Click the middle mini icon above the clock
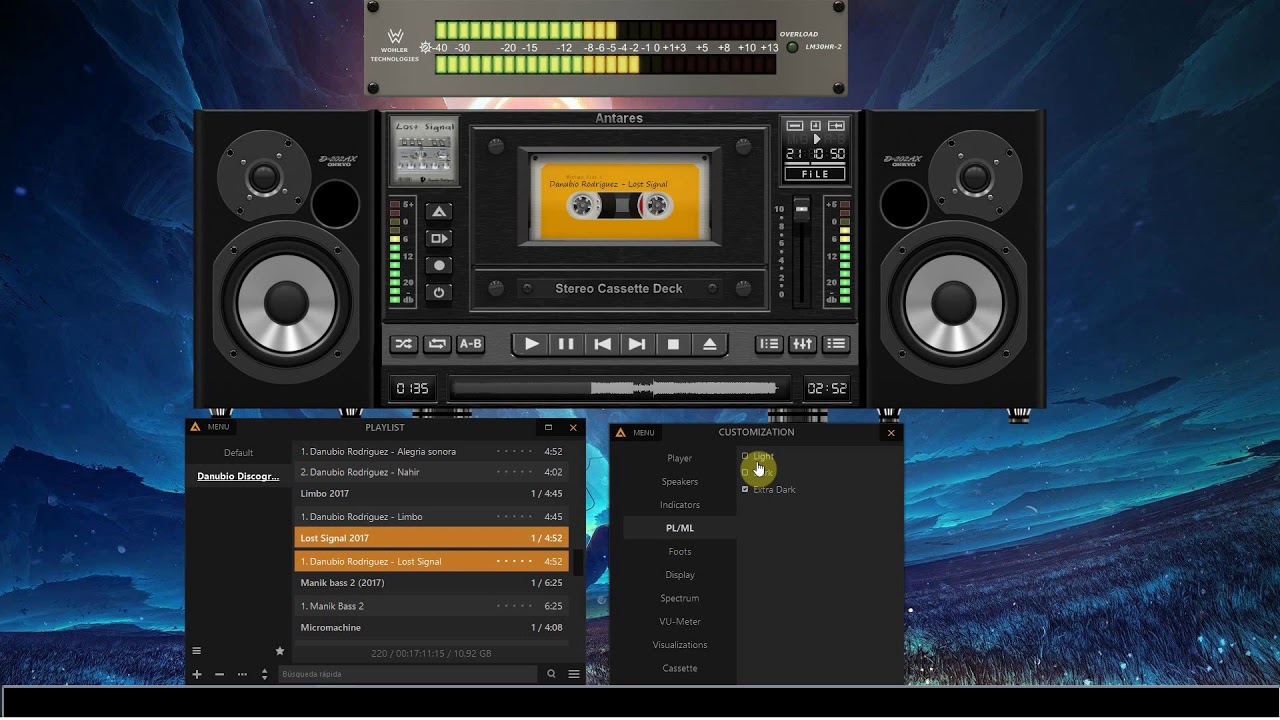Screen dimensions: 1280x720 816,126
